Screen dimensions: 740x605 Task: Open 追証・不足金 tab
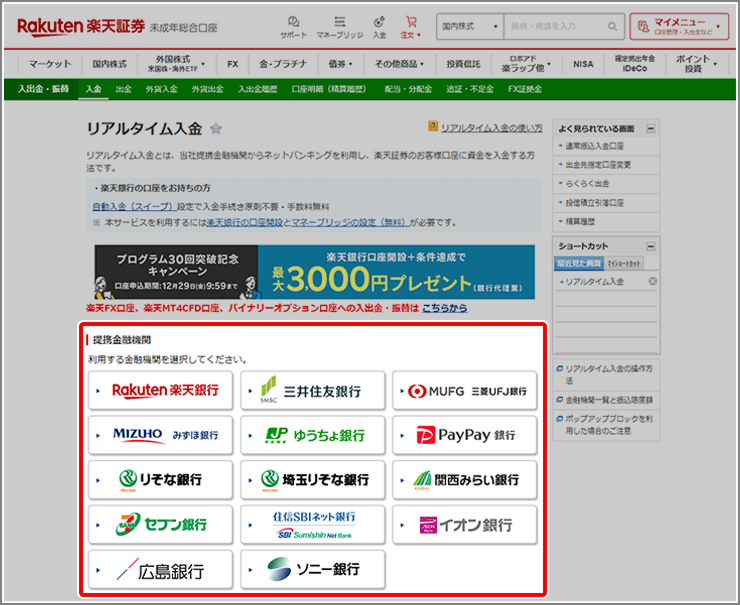(x=470, y=89)
